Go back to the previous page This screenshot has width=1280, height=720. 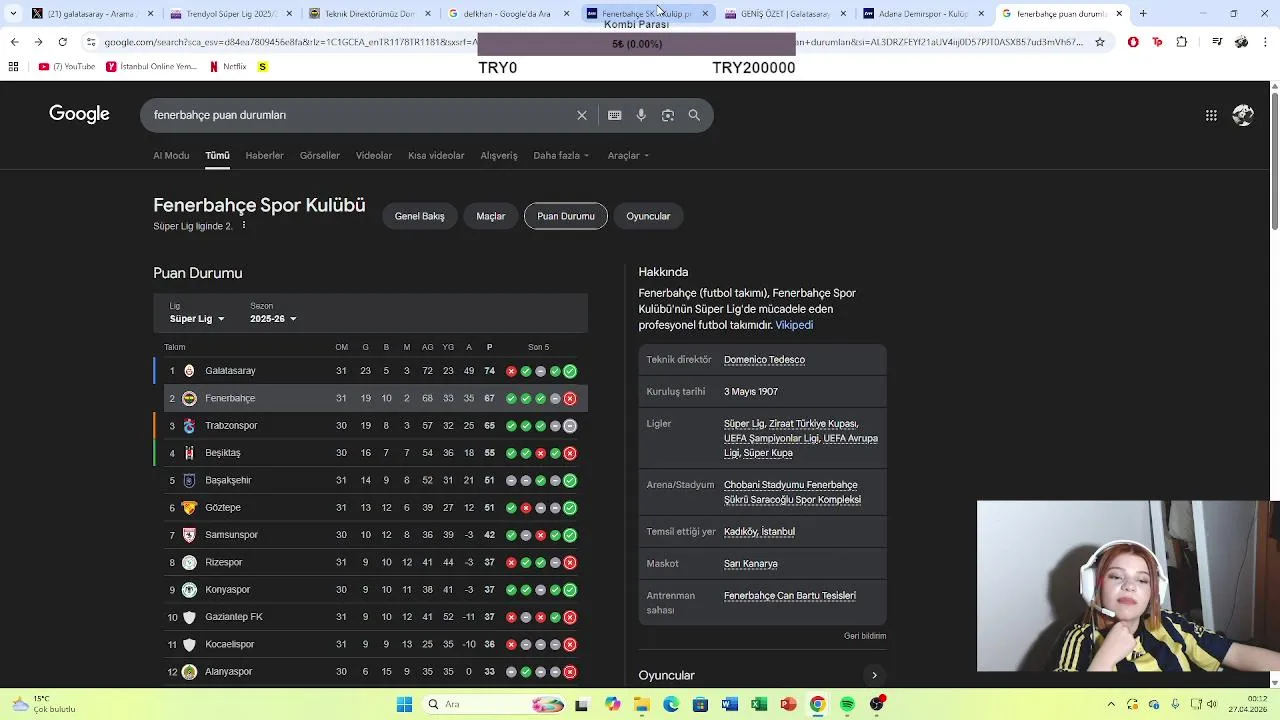click(14, 42)
